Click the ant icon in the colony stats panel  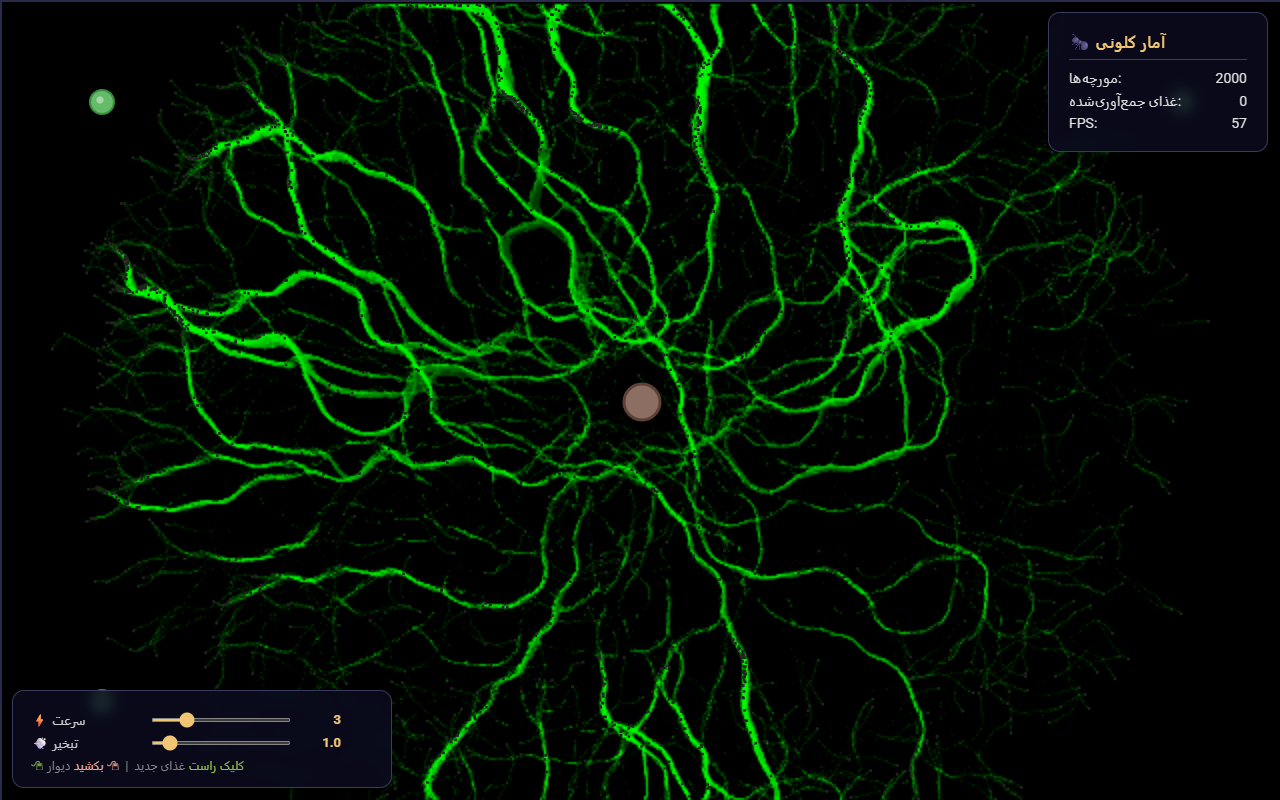click(1079, 42)
